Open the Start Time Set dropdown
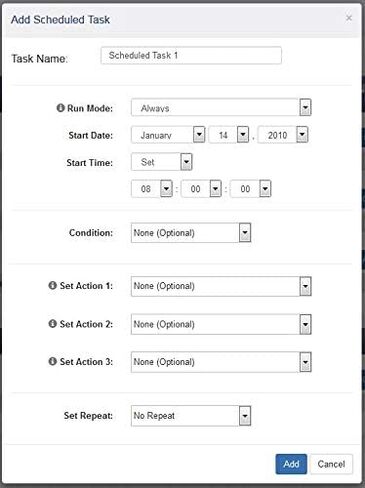This screenshot has width=365, height=488. tap(162, 162)
